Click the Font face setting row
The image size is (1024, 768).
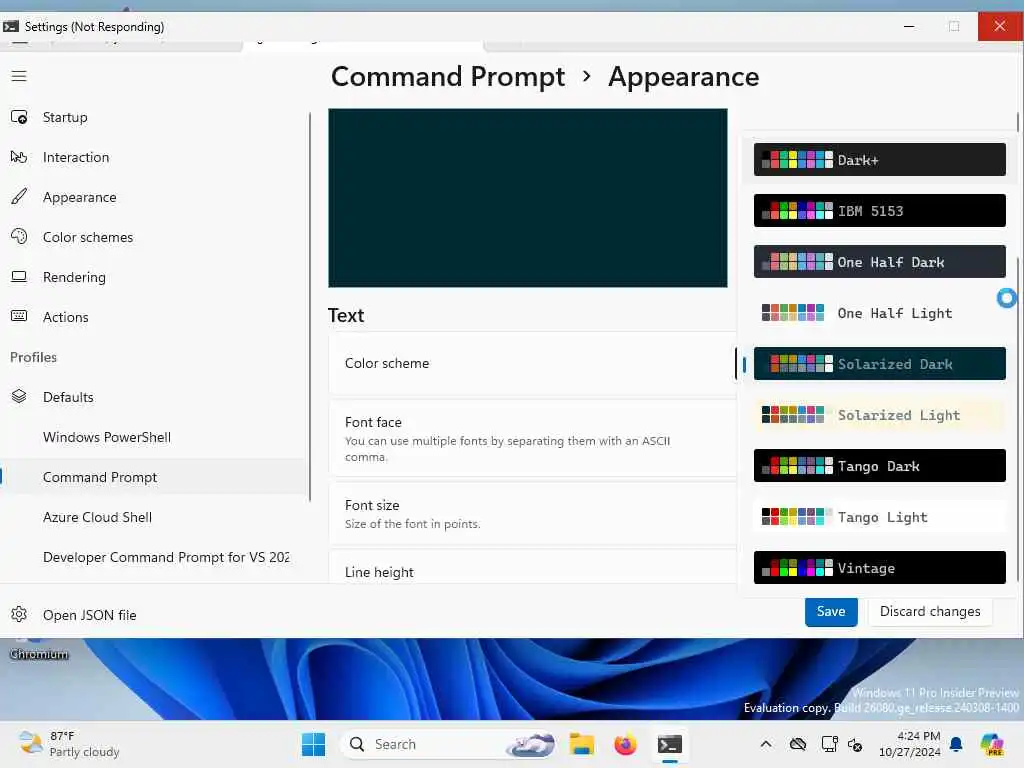tap(532, 439)
